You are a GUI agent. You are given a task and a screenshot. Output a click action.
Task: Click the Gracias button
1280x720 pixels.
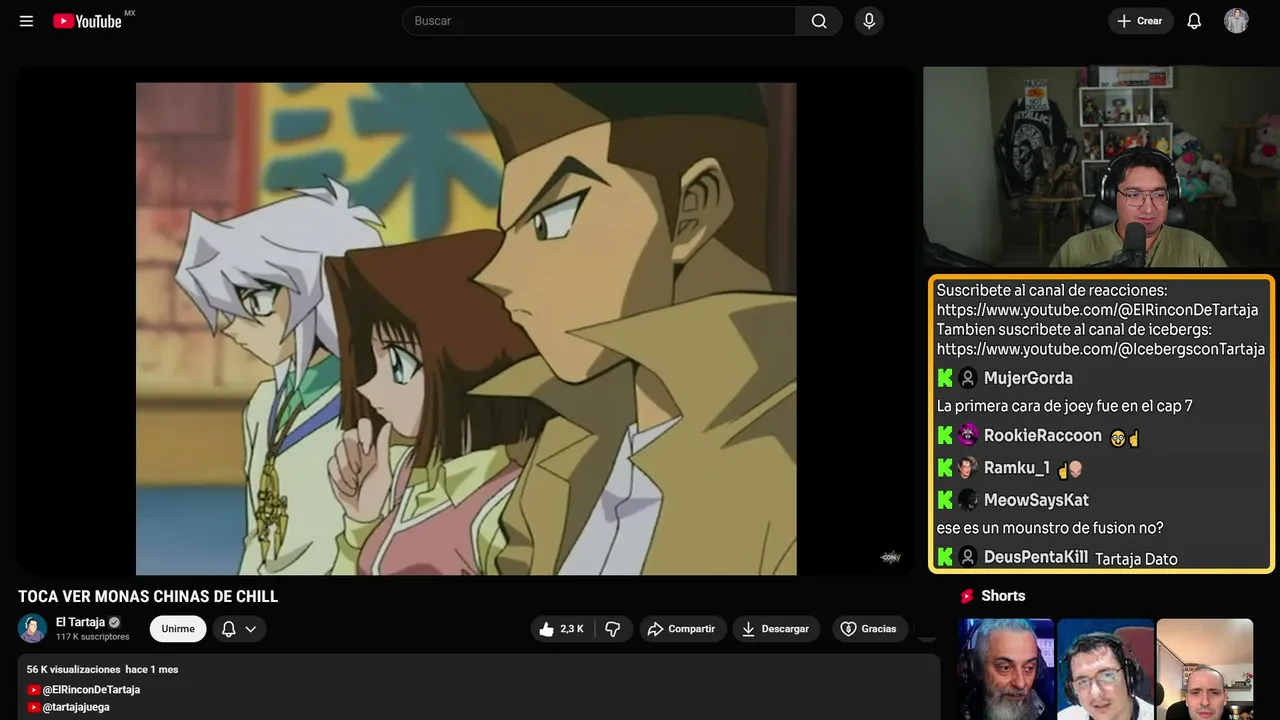pos(869,629)
